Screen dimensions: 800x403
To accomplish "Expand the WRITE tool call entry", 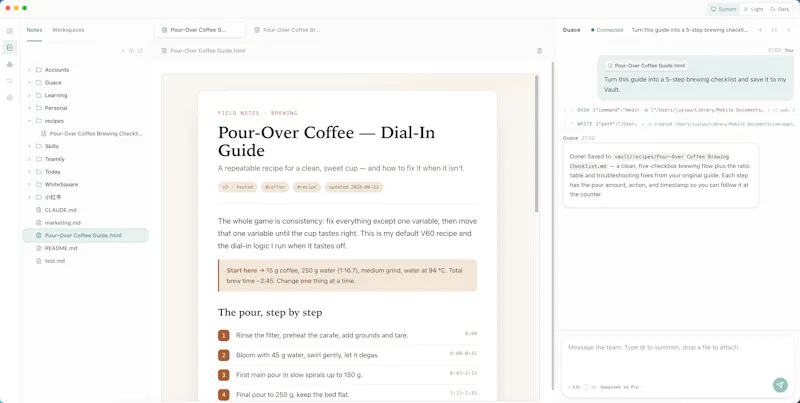I will [679, 124].
